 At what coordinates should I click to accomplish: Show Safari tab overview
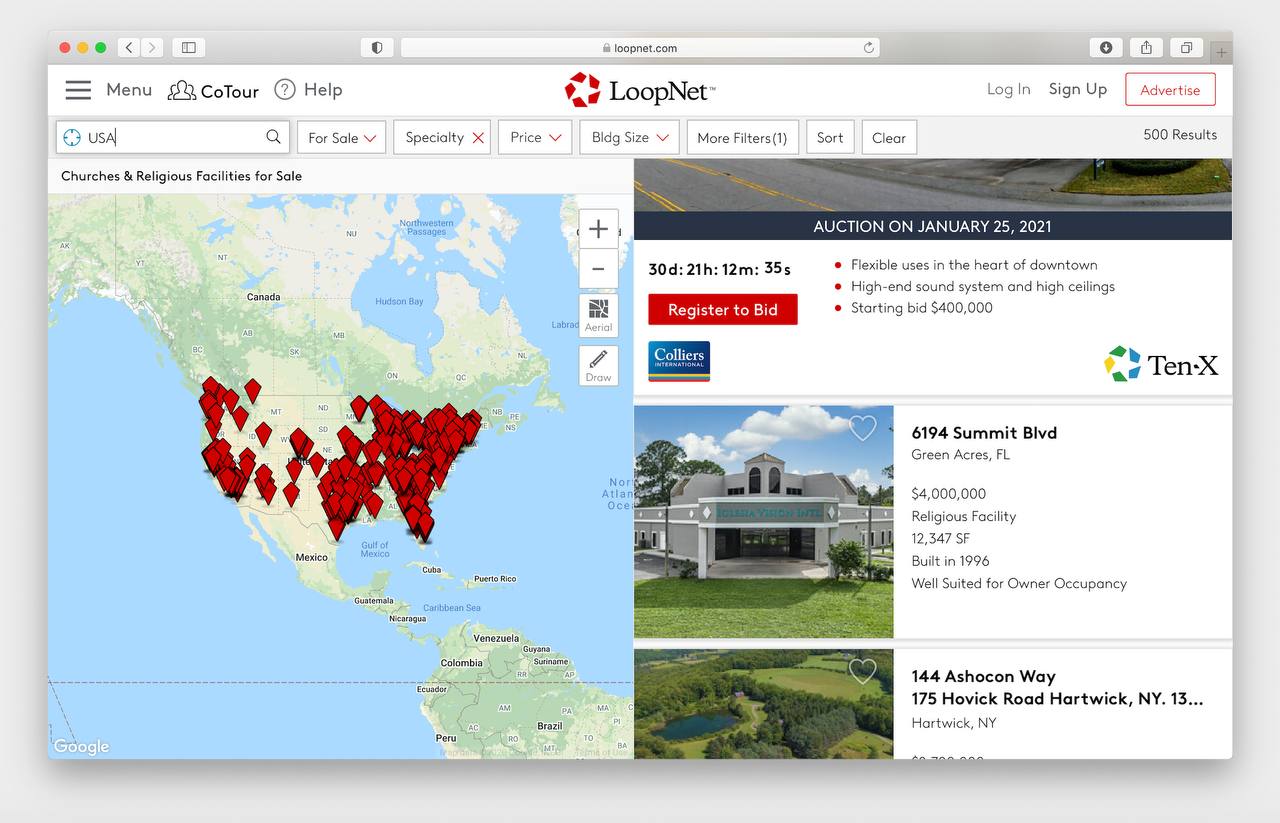pos(1186,47)
